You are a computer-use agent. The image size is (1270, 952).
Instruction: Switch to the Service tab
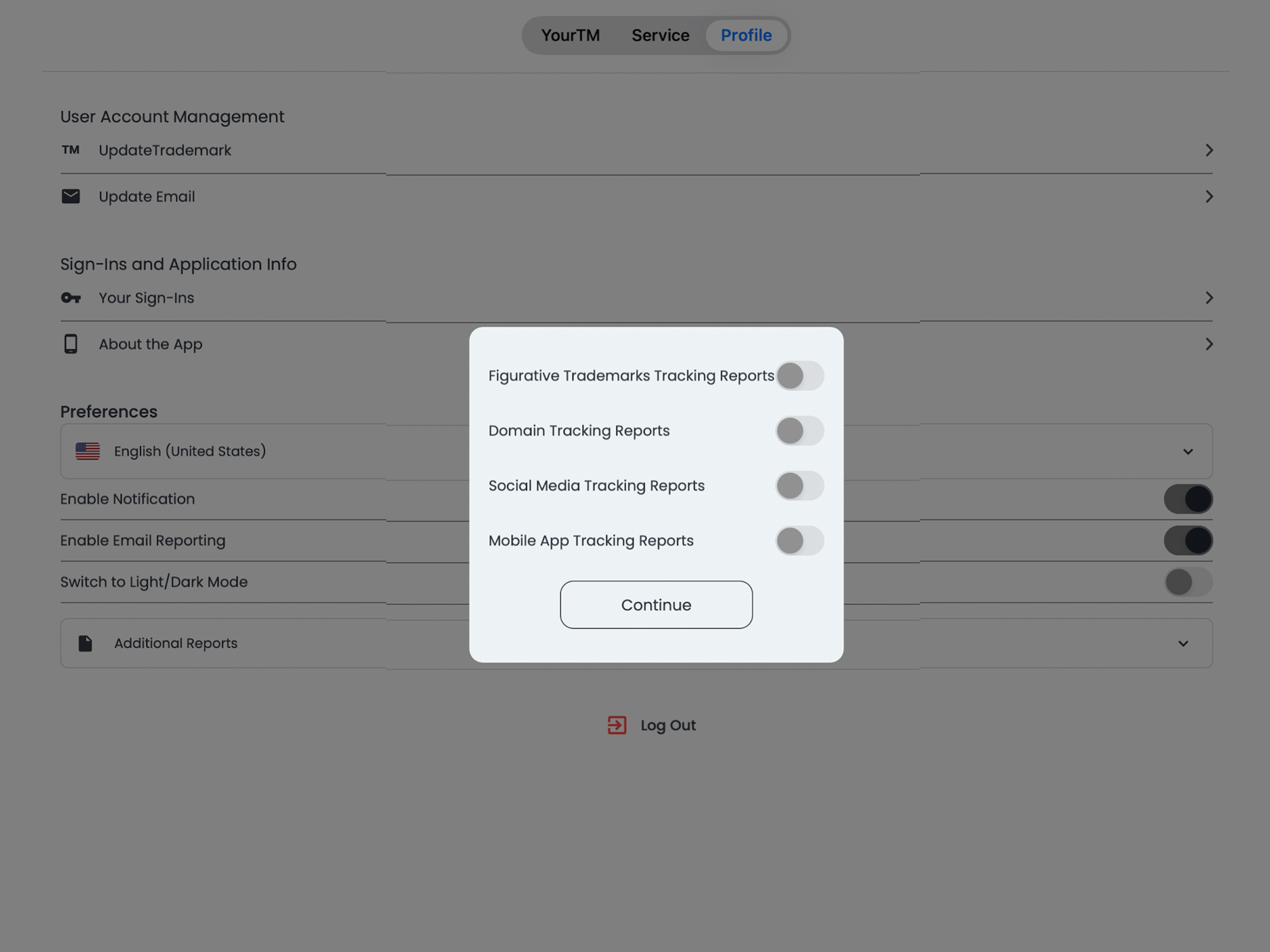[x=660, y=36]
